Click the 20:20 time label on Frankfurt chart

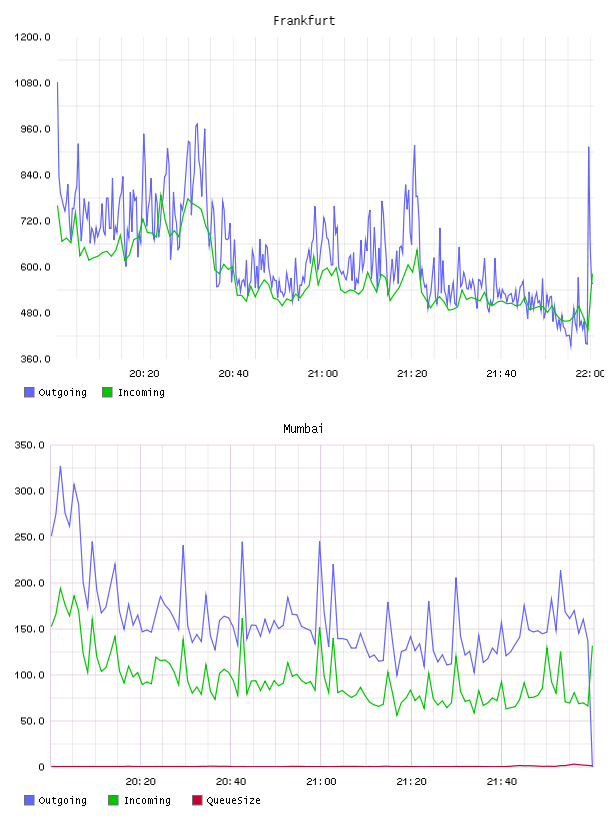tap(144, 374)
